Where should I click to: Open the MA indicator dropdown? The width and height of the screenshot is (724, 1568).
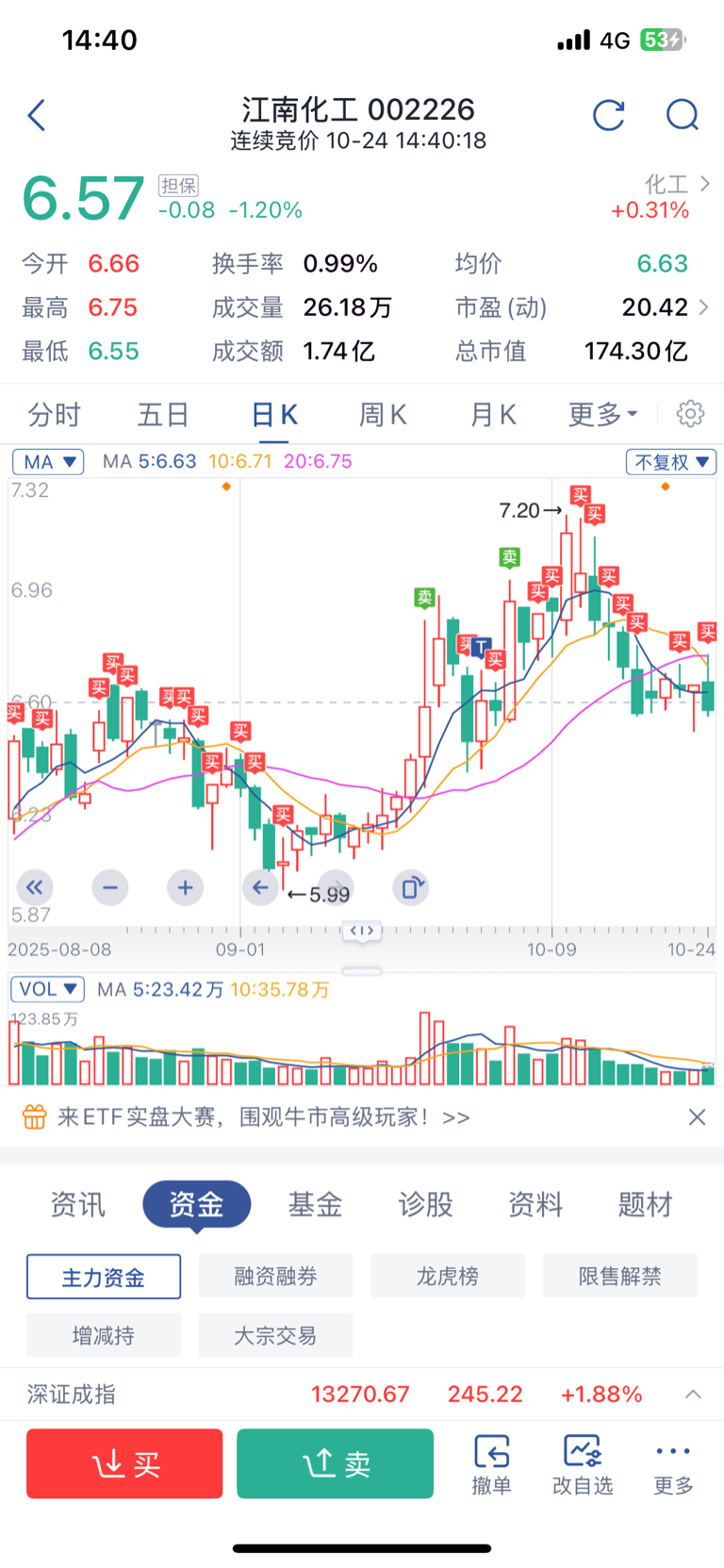pyautogui.click(x=48, y=462)
